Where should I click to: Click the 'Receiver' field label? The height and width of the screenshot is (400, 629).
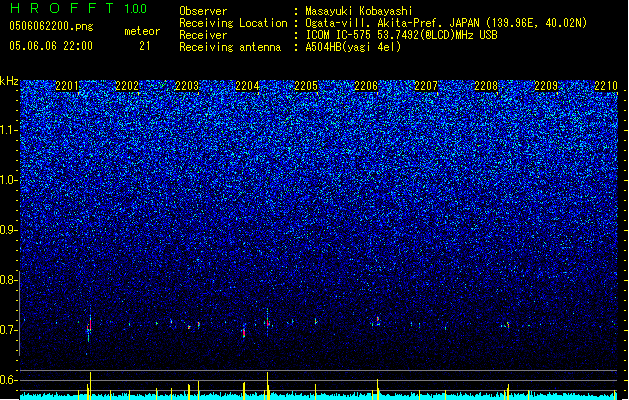(203, 35)
